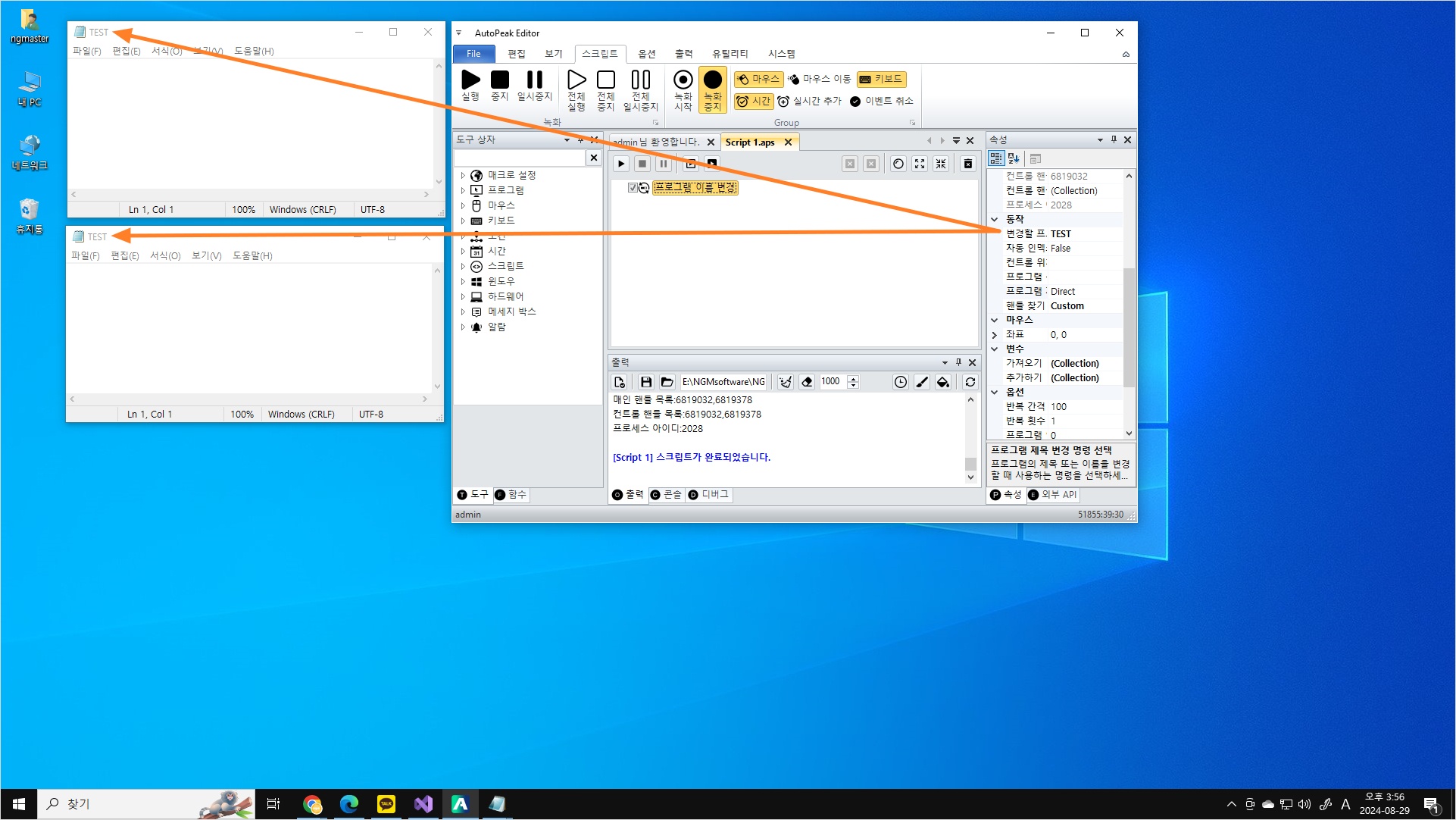The width and height of the screenshot is (1456, 820).
Task: Open the 유틸리티 ribbon tab
Action: [x=729, y=54]
